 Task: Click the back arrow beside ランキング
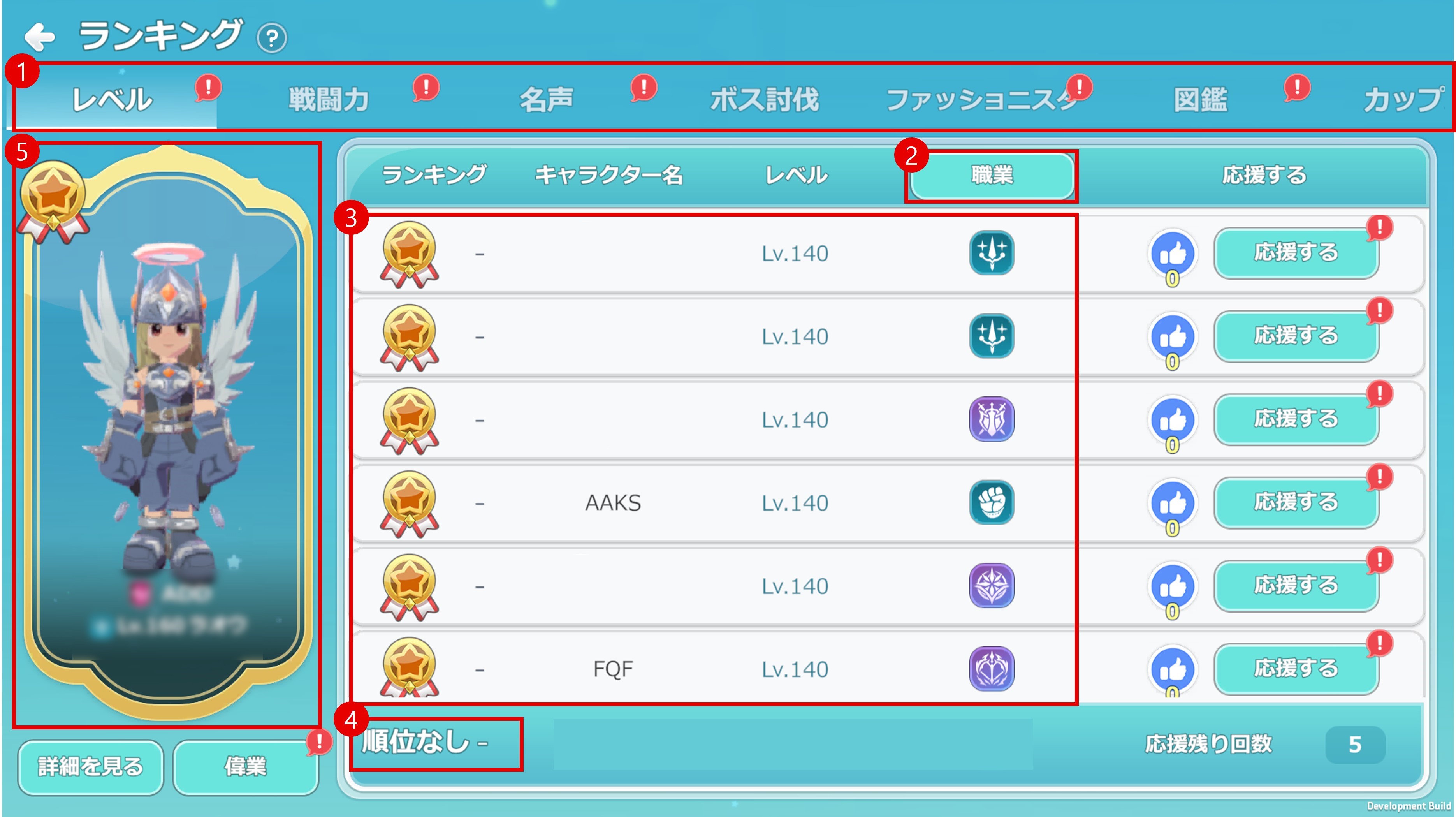pyautogui.click(x=40, y=37)
